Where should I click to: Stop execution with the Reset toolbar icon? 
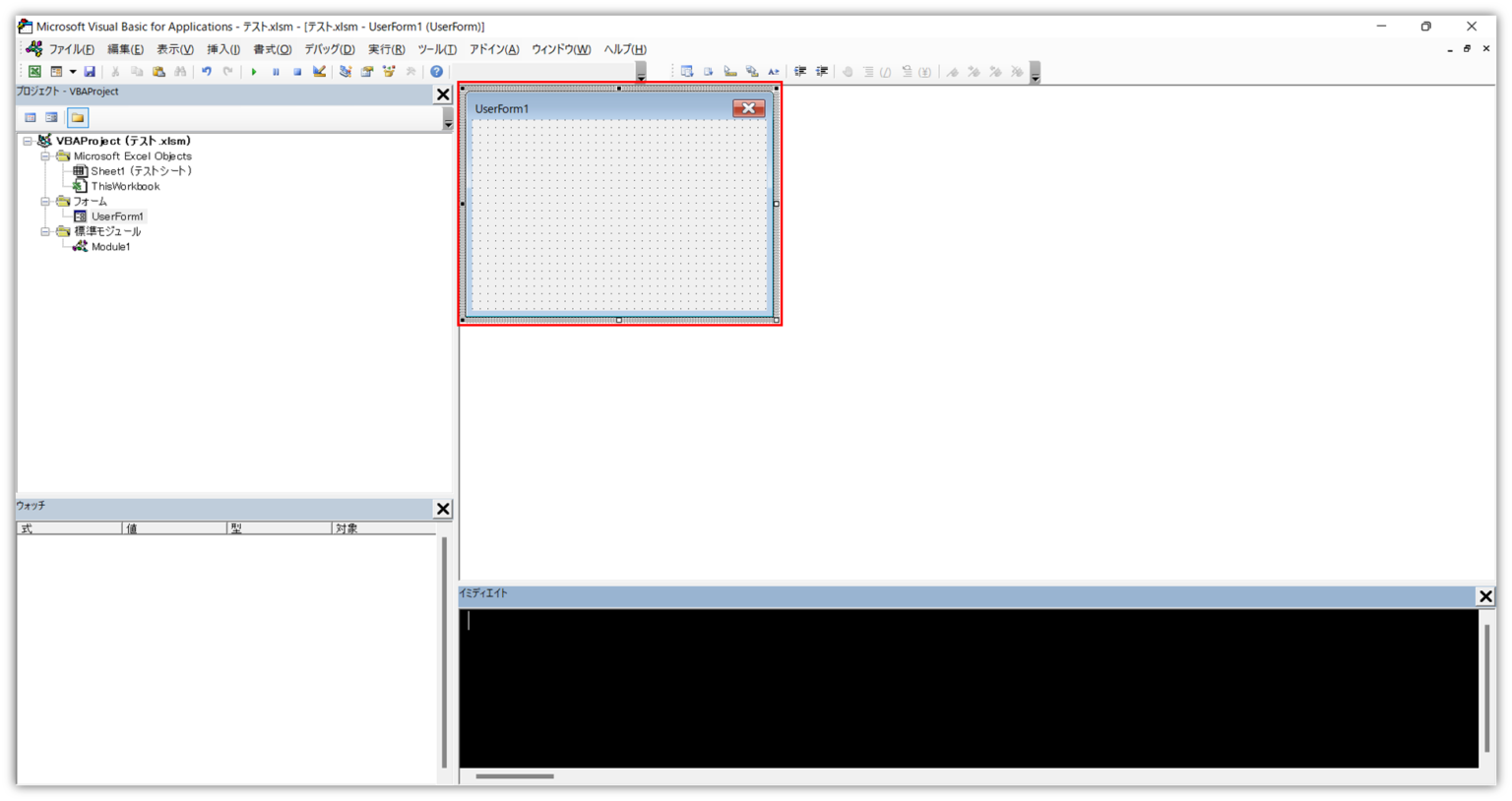click(296, 71)
